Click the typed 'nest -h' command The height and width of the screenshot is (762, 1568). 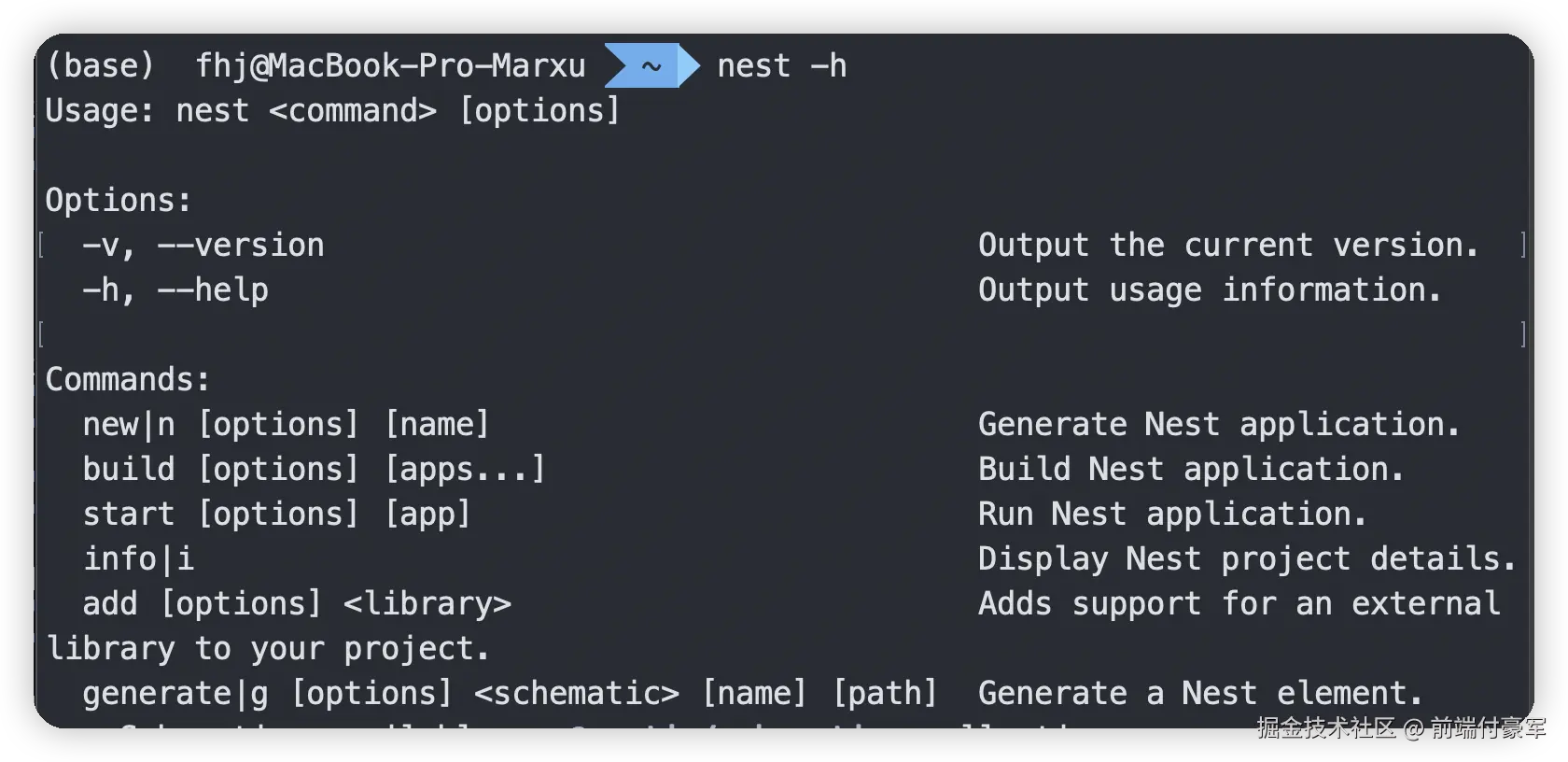pos(781,66)
